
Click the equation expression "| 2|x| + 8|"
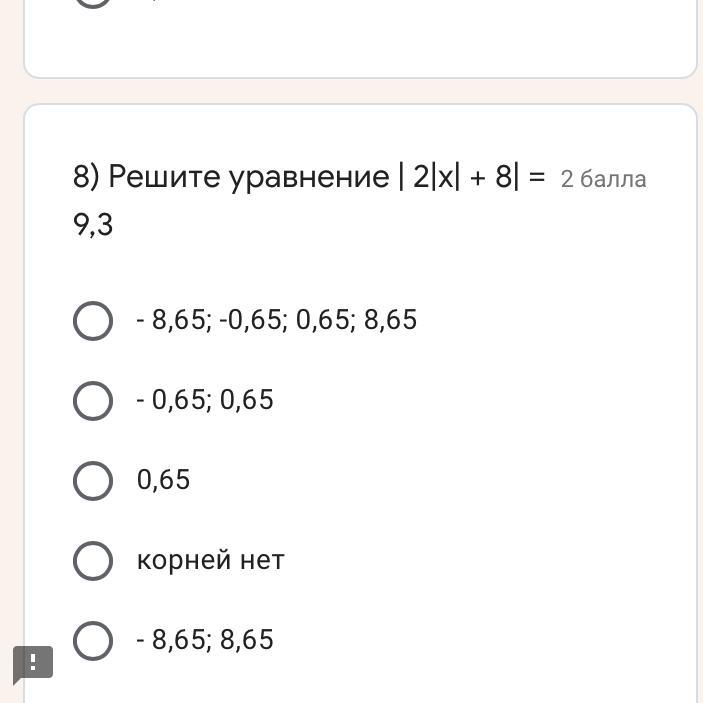pos(458,177)
